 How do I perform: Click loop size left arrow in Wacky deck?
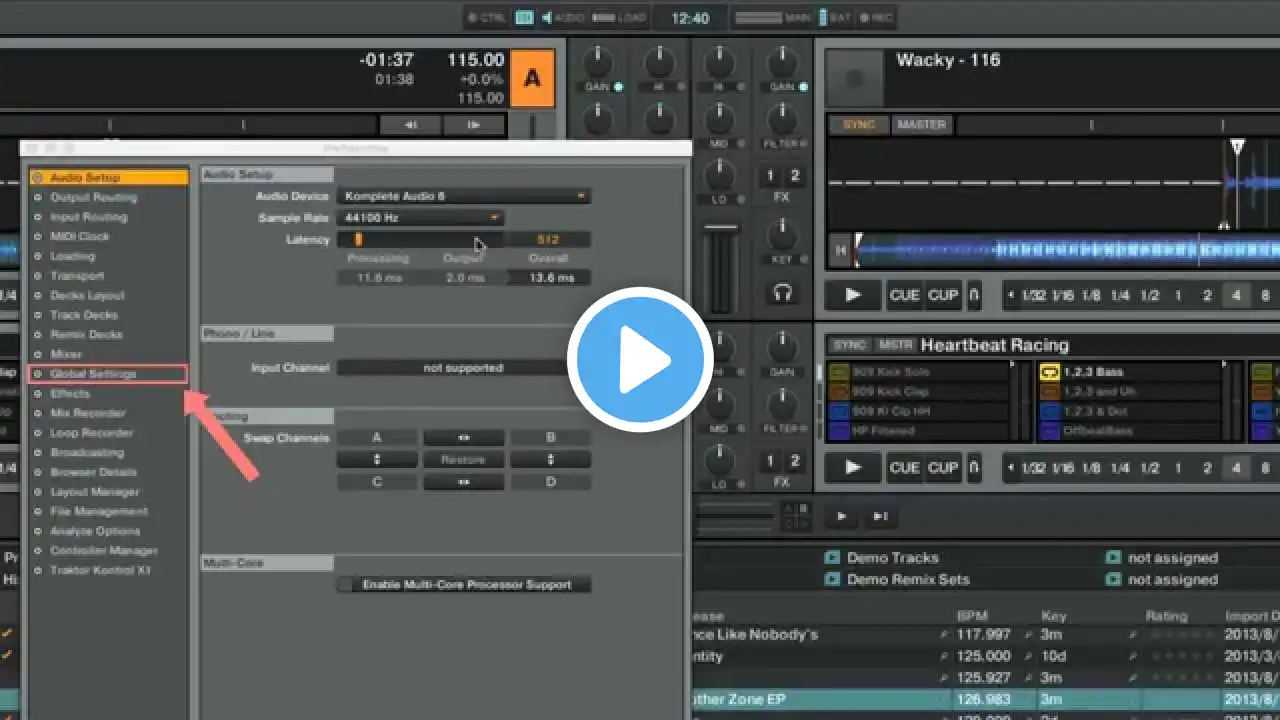click(x=1009, y=296)
